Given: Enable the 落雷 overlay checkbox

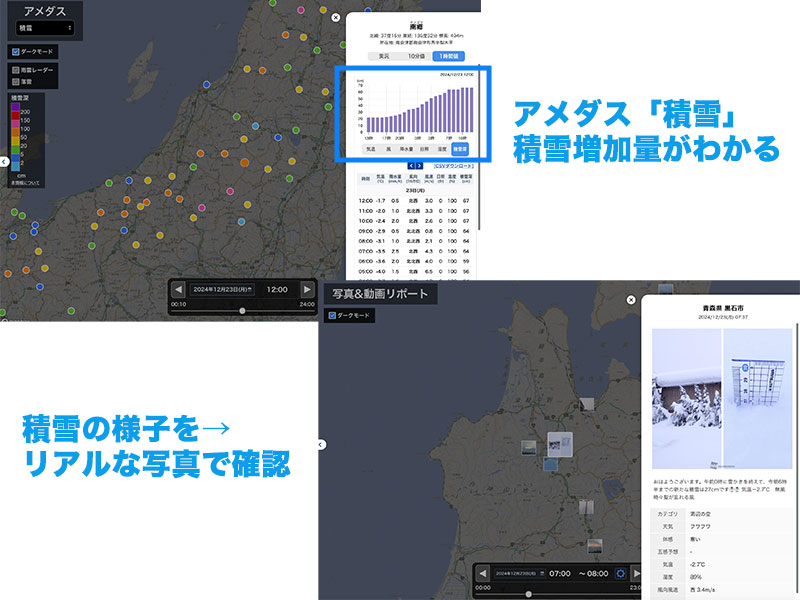Looking at the screenshot, I should tap(15, 81).
